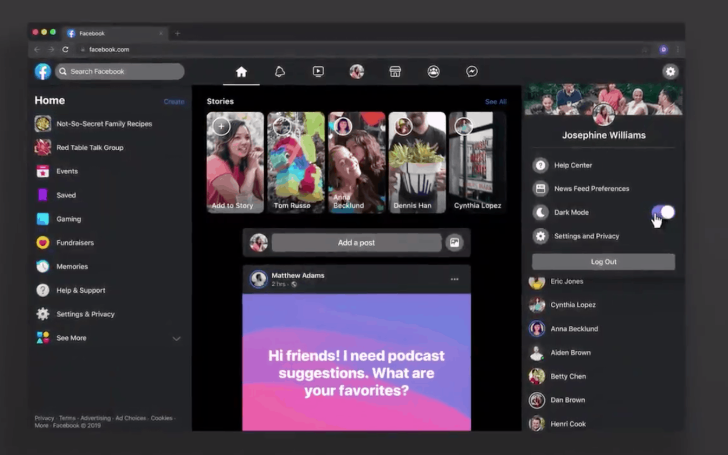Image resolution: width=728 pixels, height=455 pixels.
Task: Click the Privacy footer link
Action: pos(44,418)
